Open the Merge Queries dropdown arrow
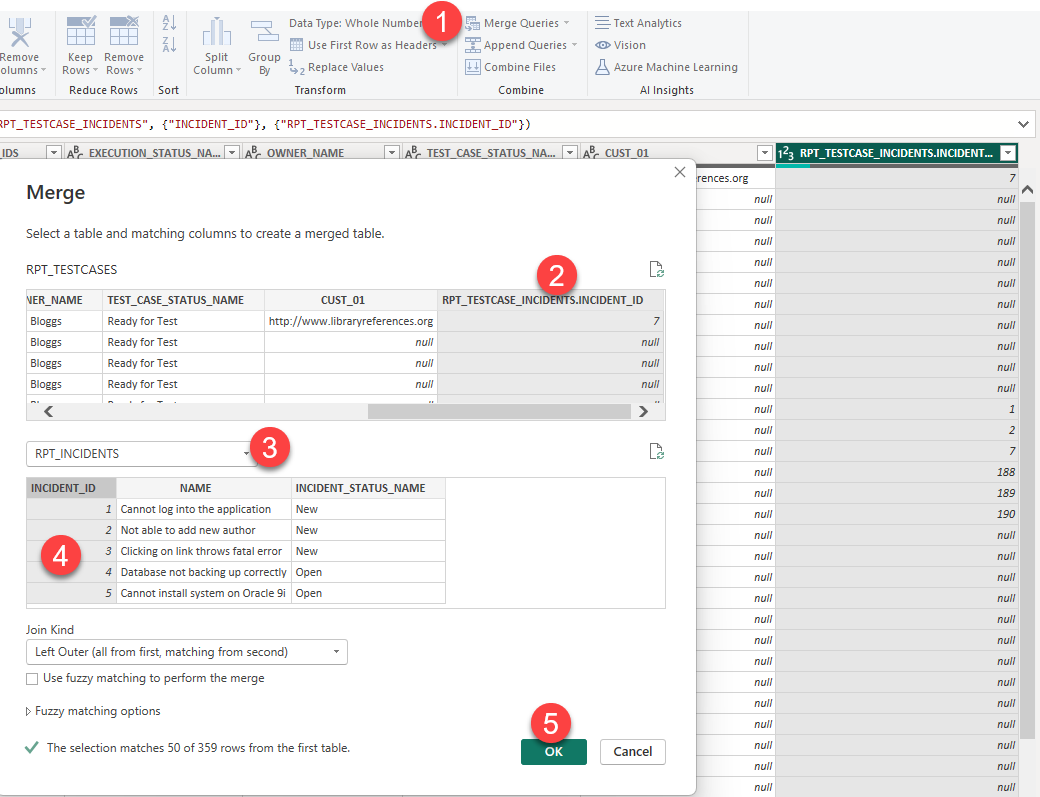The height and width of the screenshot is (797, 1040). coord(566,23)
